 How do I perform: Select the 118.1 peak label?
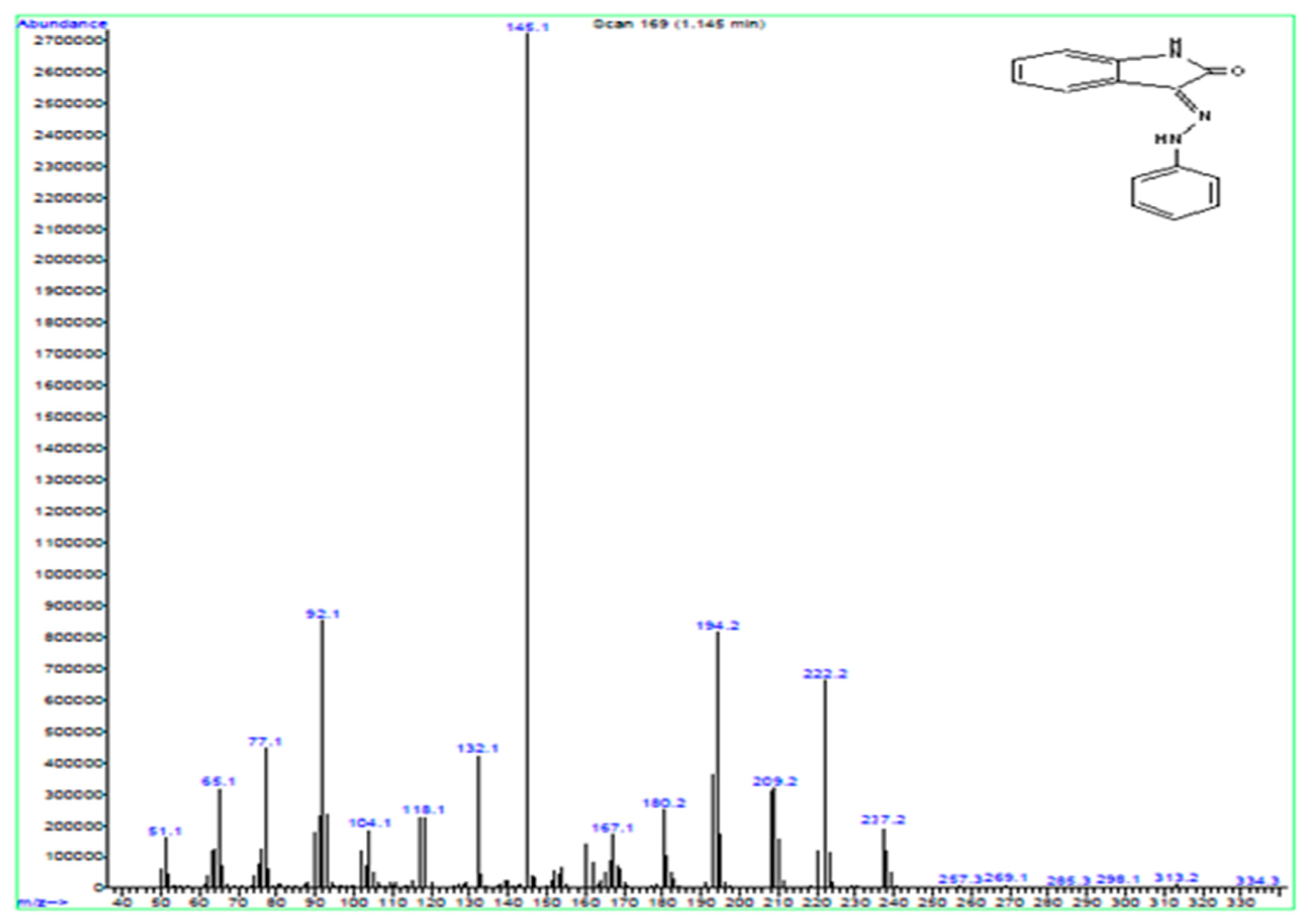[423, 809]
